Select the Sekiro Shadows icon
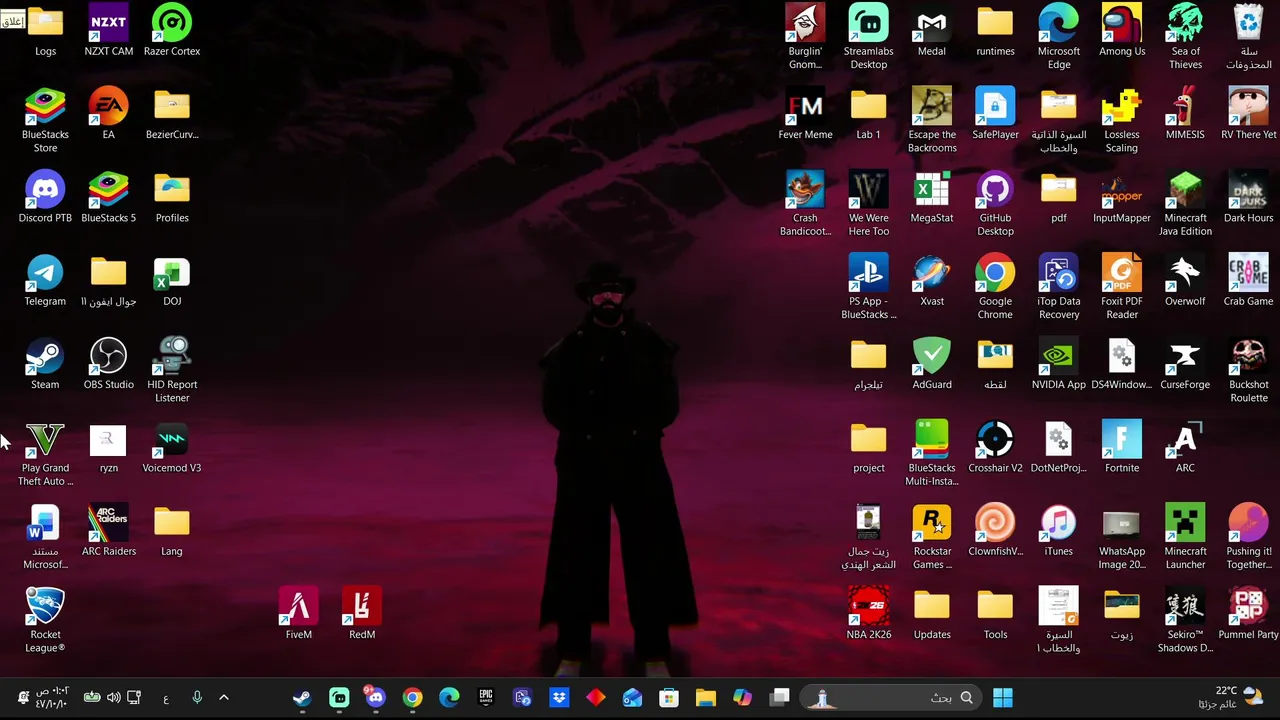This screenshot has height=720, width=1280. 1185,621
